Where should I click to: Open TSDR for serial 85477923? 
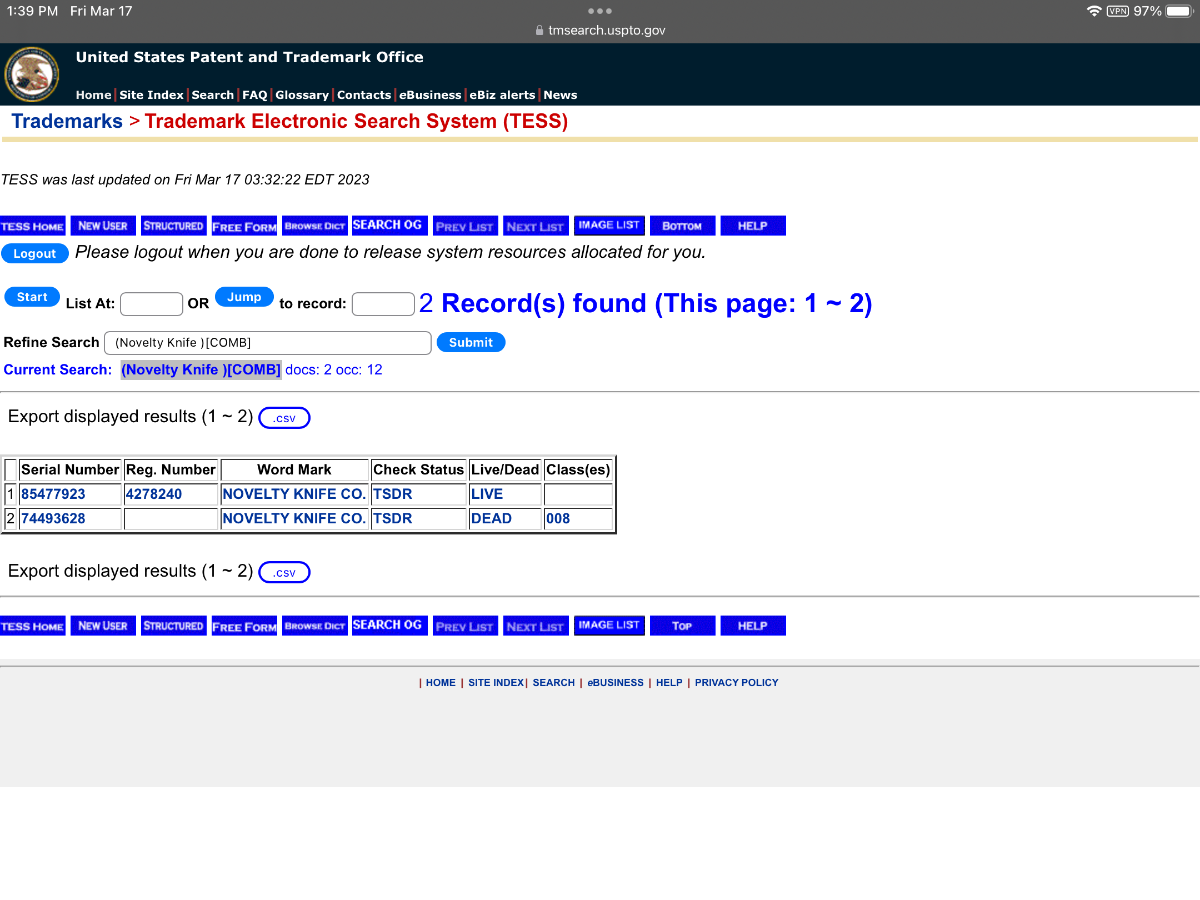392,494
